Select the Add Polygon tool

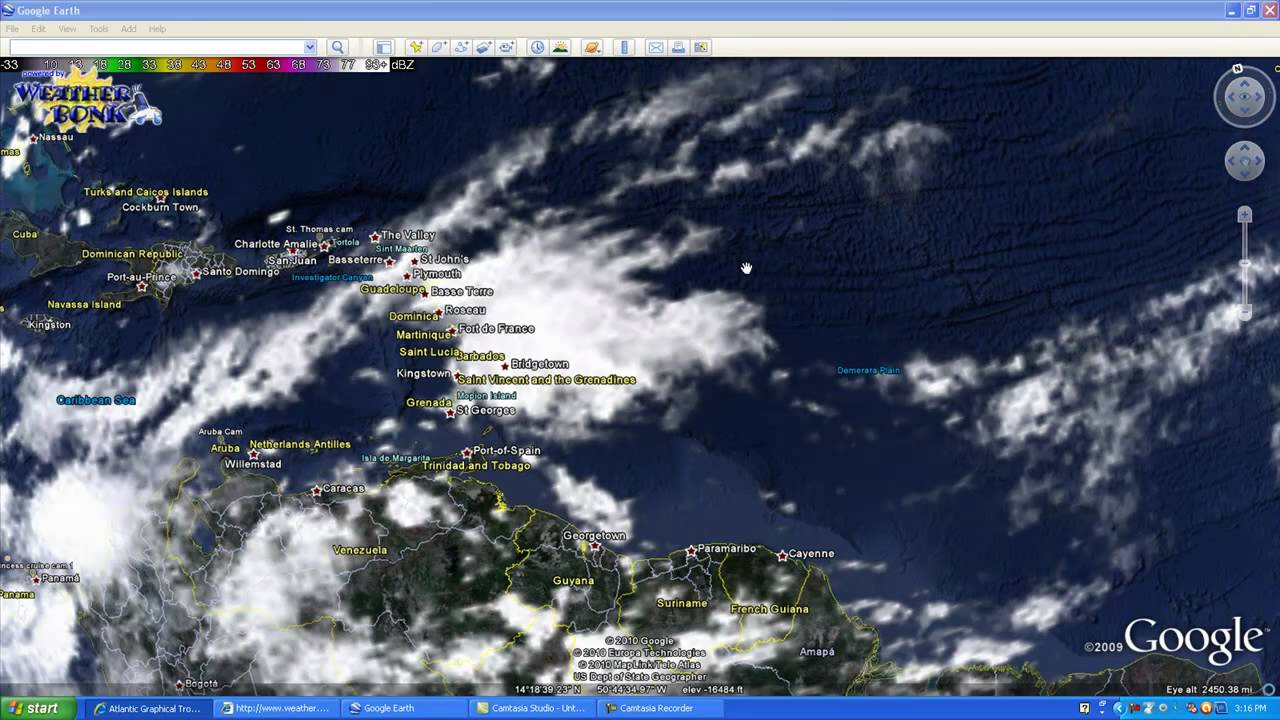tap(438, 47)
